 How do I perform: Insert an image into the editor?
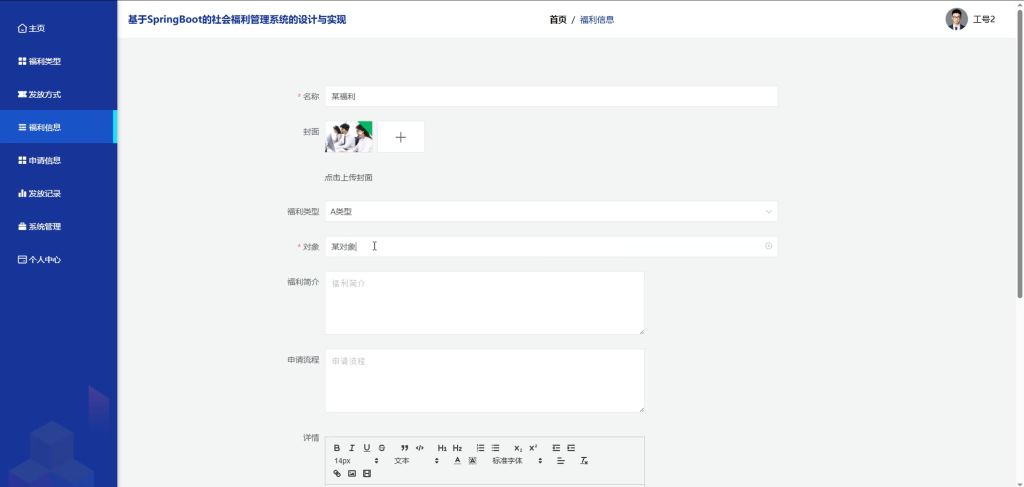click(352, 473)
